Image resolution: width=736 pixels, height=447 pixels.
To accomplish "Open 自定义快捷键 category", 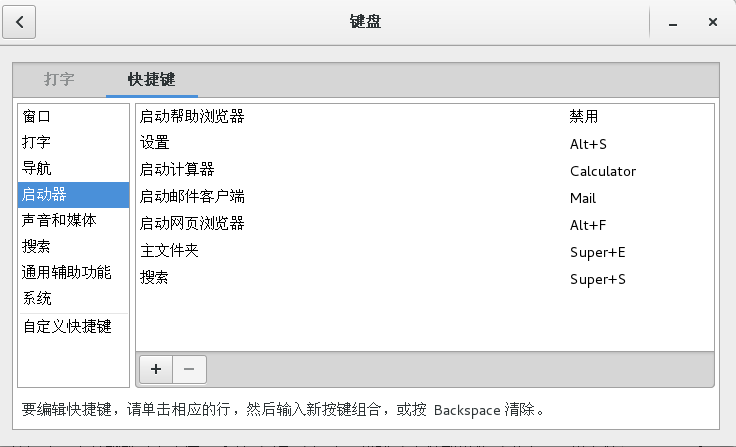I will pyautogui.click(x=73, y=326).
